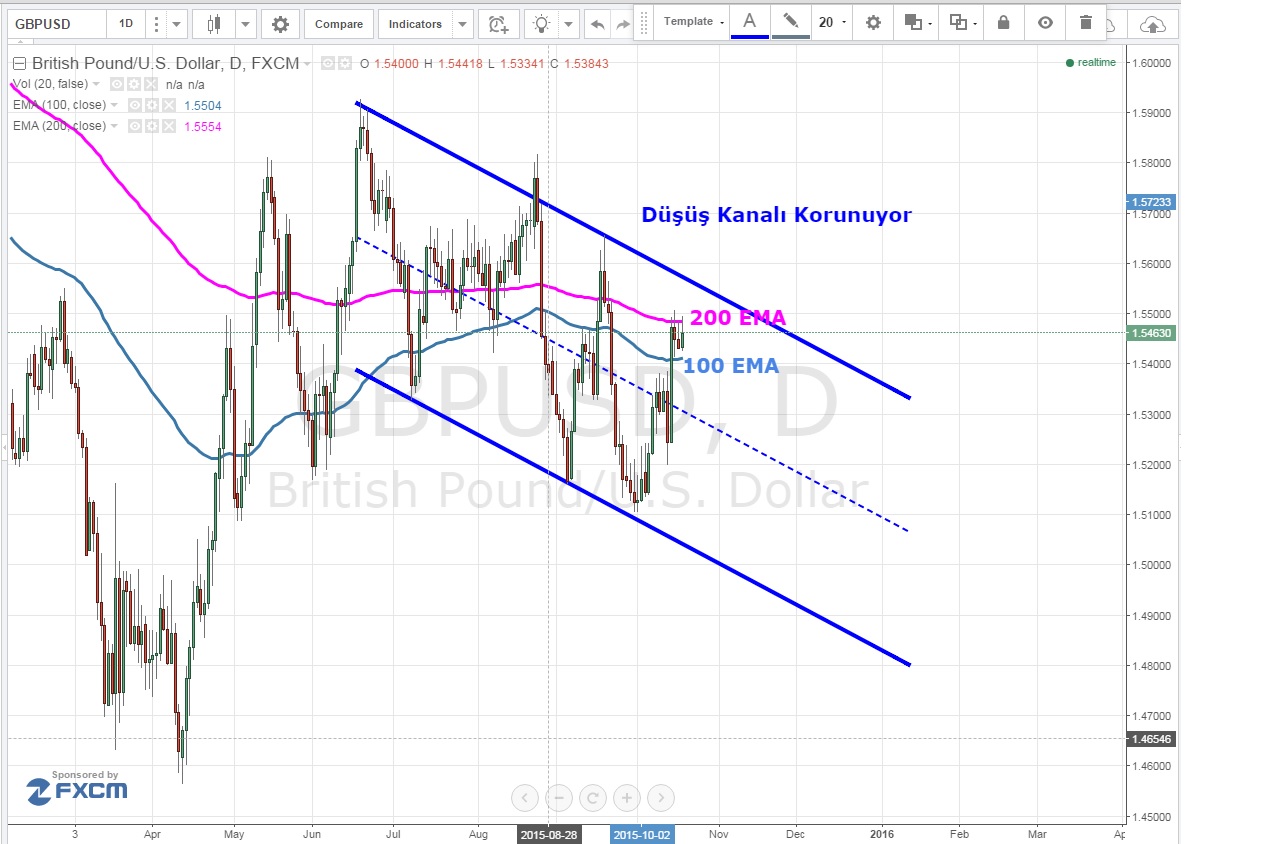Open the font size 20 dropdown
Screen dimensions: 1273x844
click(830, 22)
